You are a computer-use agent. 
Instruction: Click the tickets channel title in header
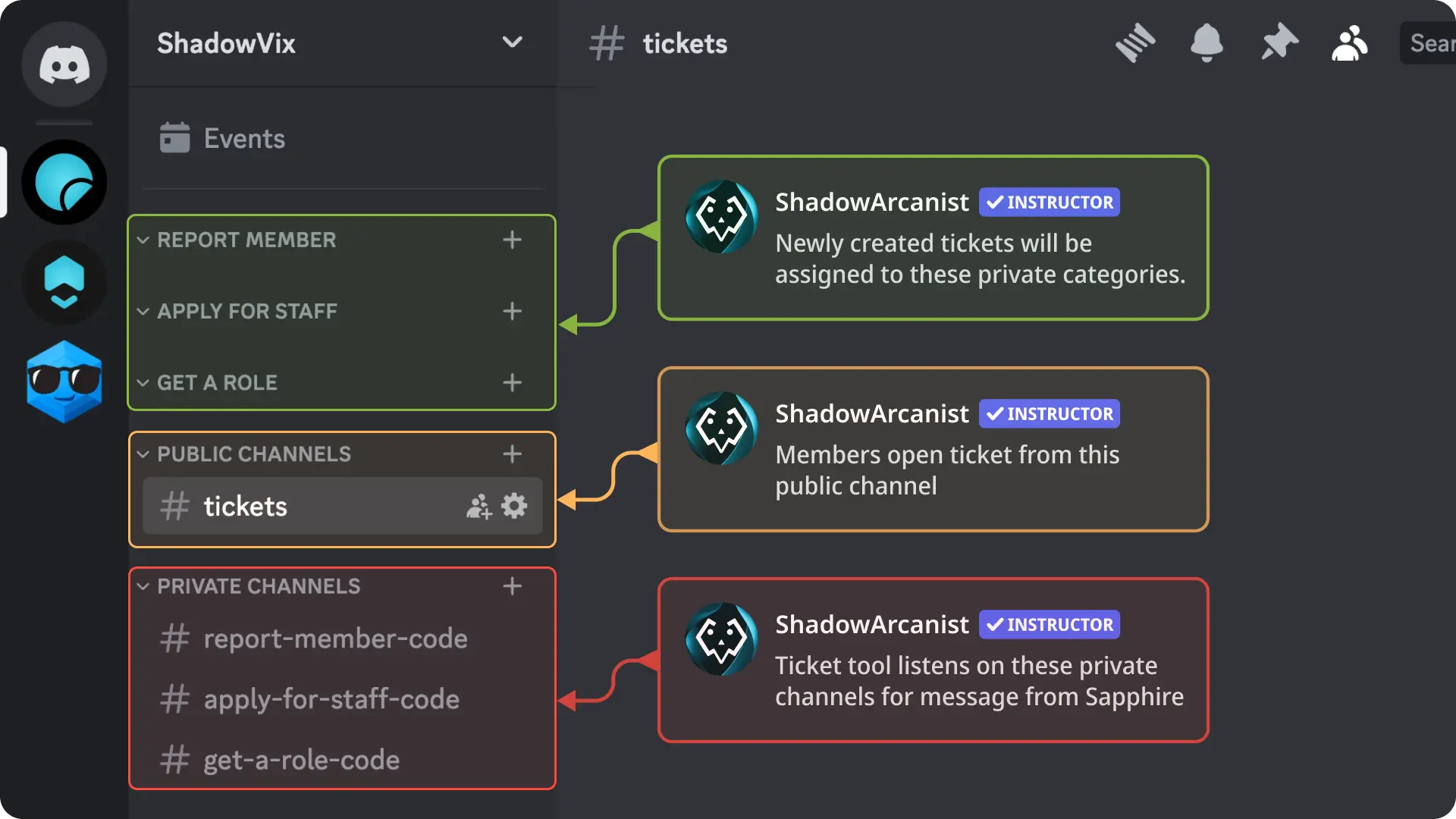[685, 43]
